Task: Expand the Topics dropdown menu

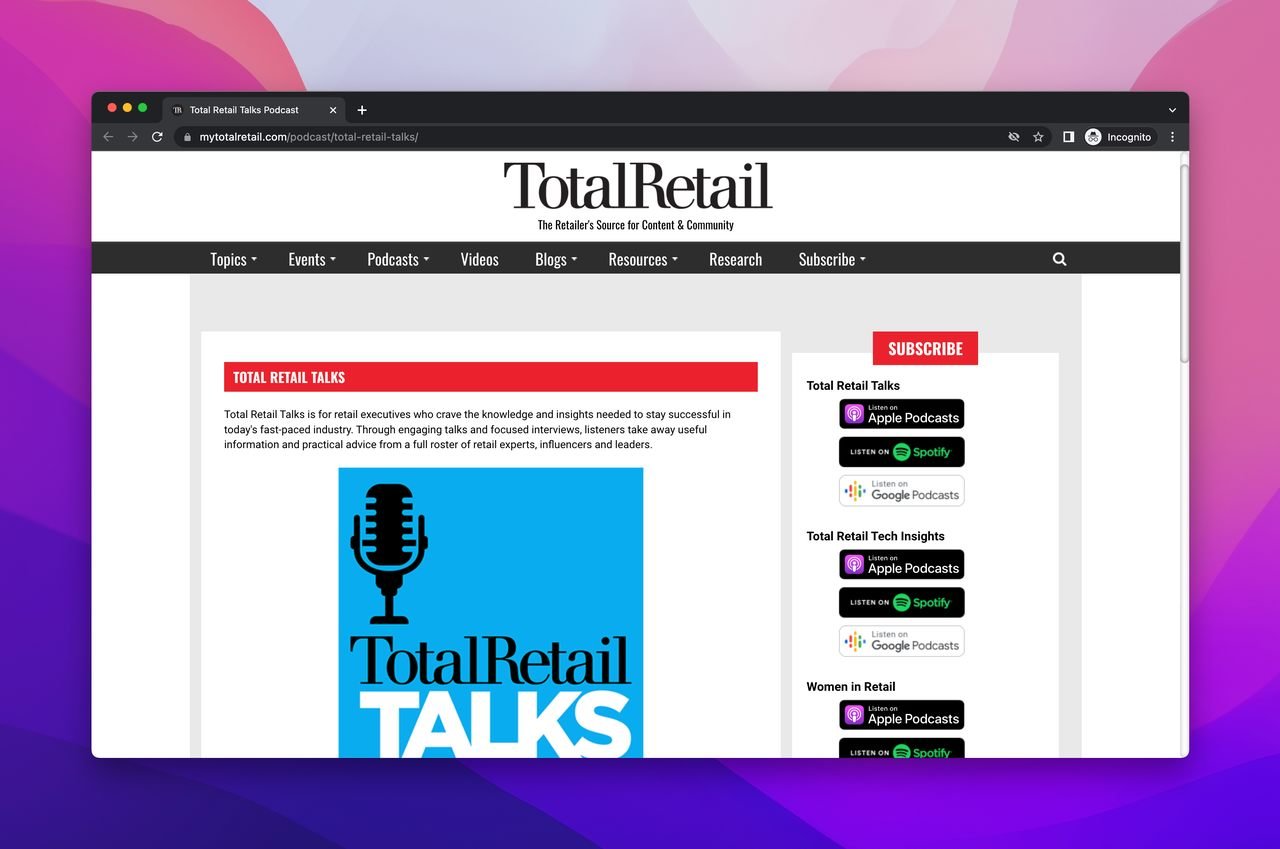Action: (x=233, y=259)
